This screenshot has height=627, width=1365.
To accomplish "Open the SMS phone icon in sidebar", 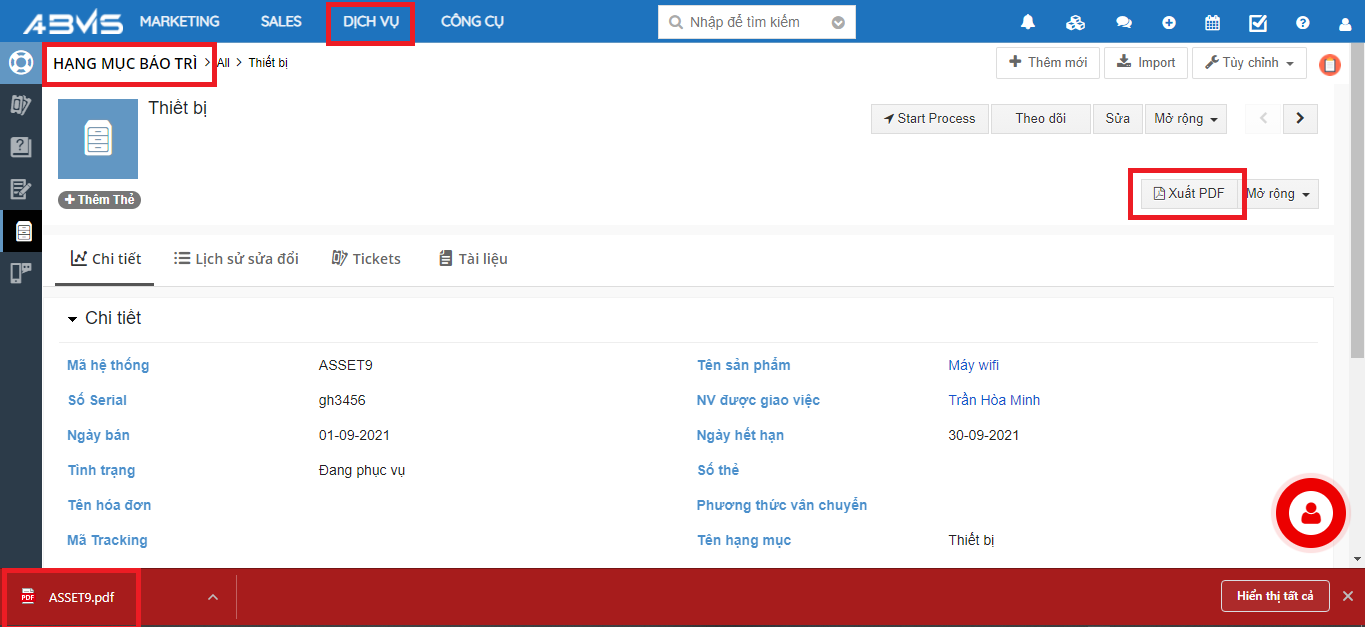I will pyautogui.click(x=20, y=273).
